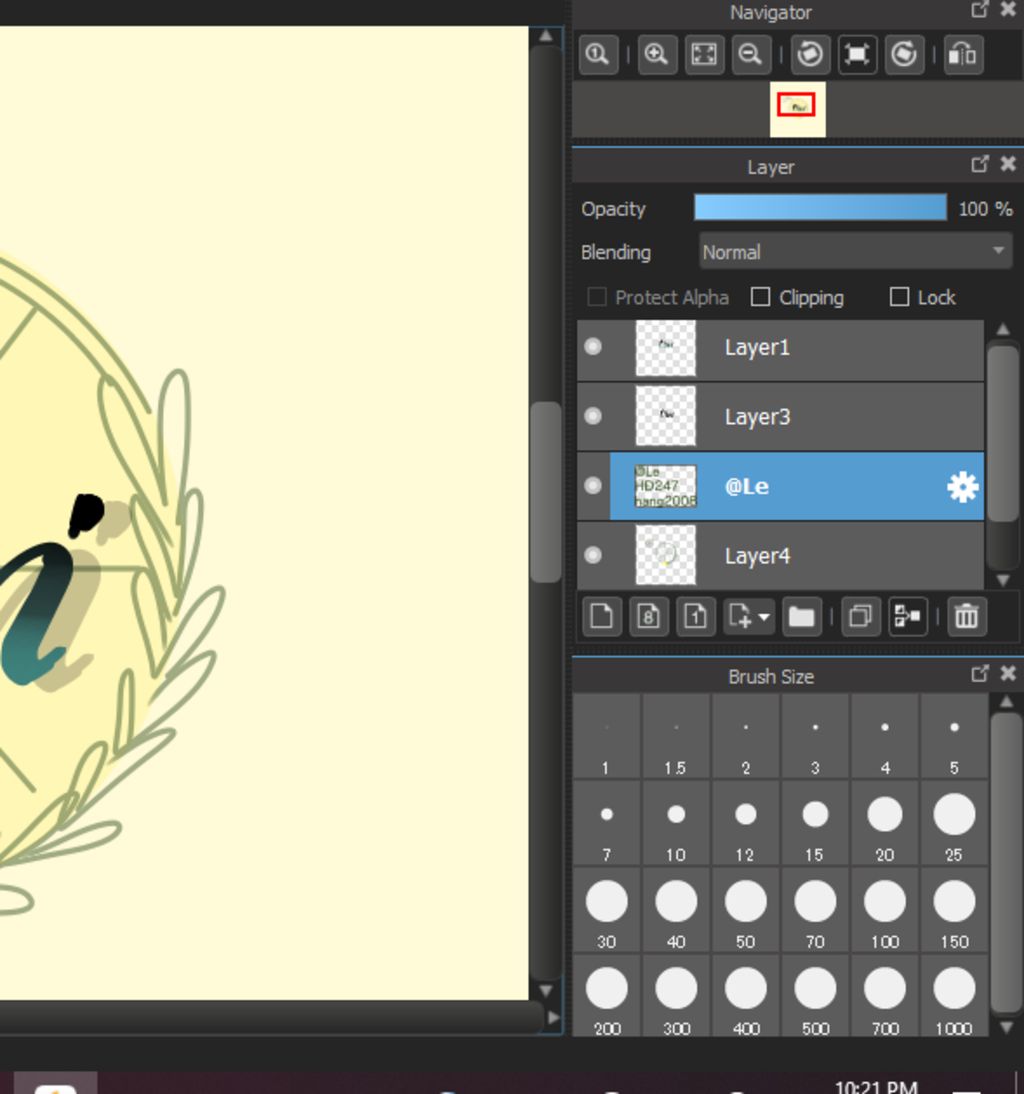Zoom in using the Navigator plus magnifier
This screenshot has height=1094, width=1024.
656,54
